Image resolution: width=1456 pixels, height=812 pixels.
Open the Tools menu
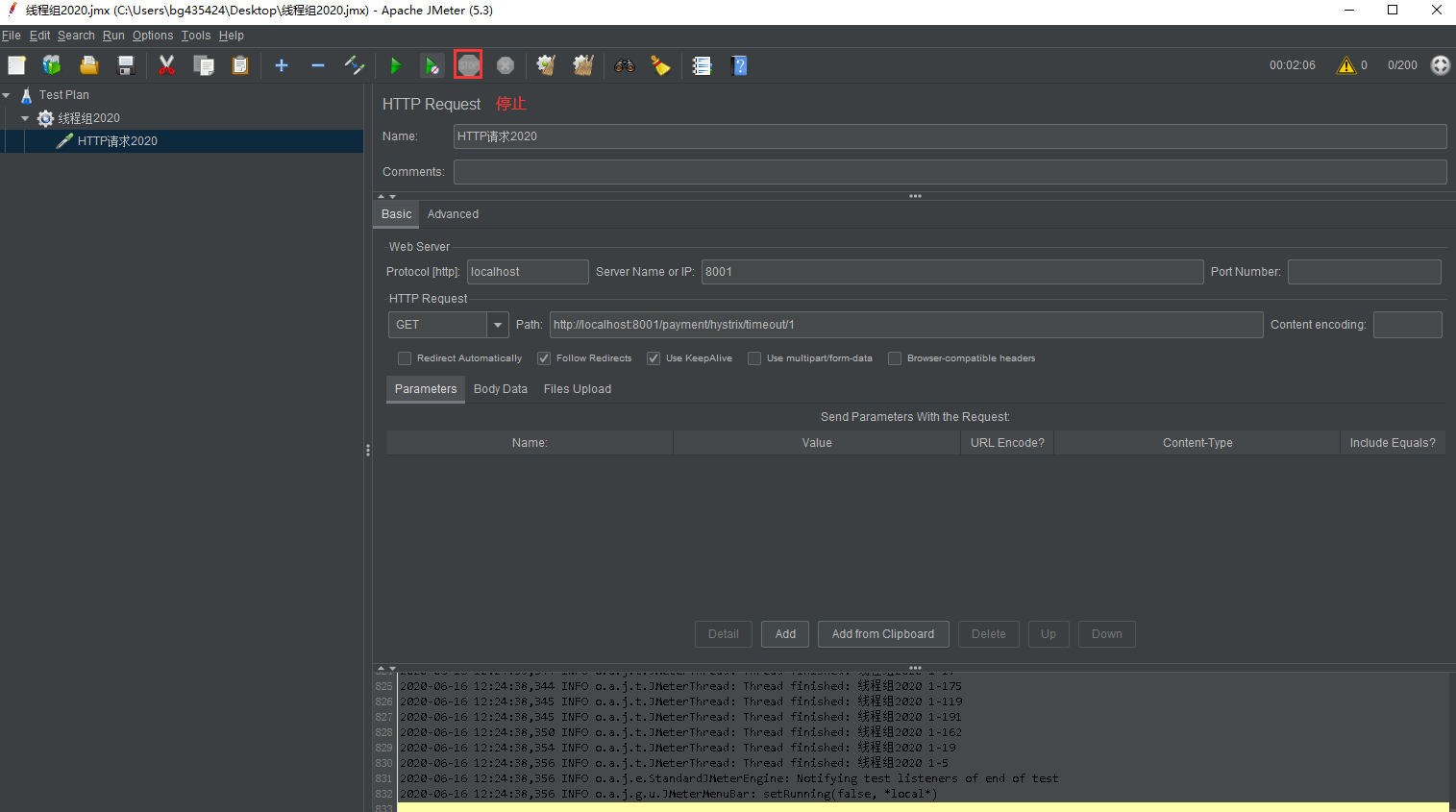[196, 36]
